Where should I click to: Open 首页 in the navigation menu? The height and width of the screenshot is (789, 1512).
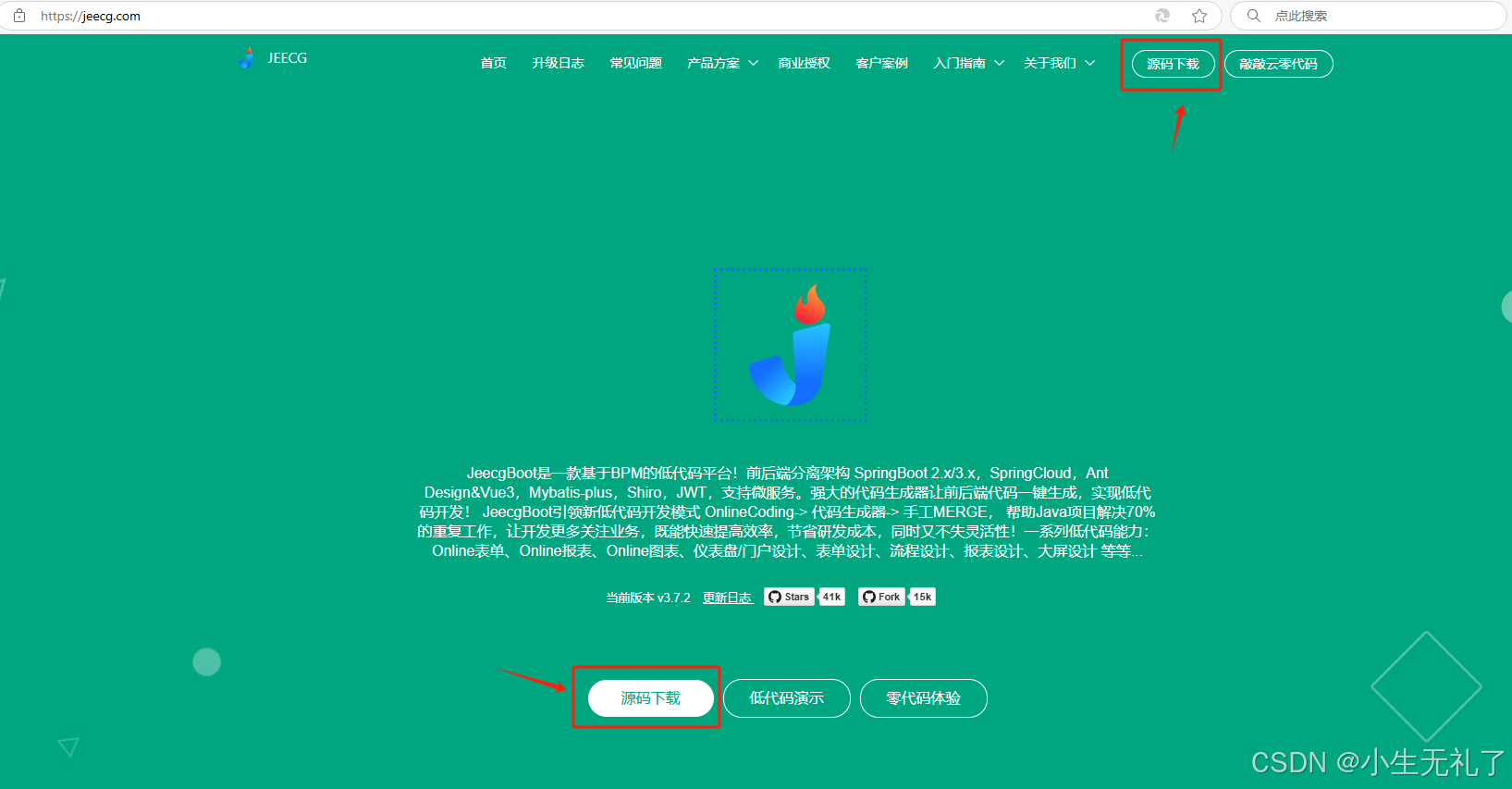(x=493, y=63)
